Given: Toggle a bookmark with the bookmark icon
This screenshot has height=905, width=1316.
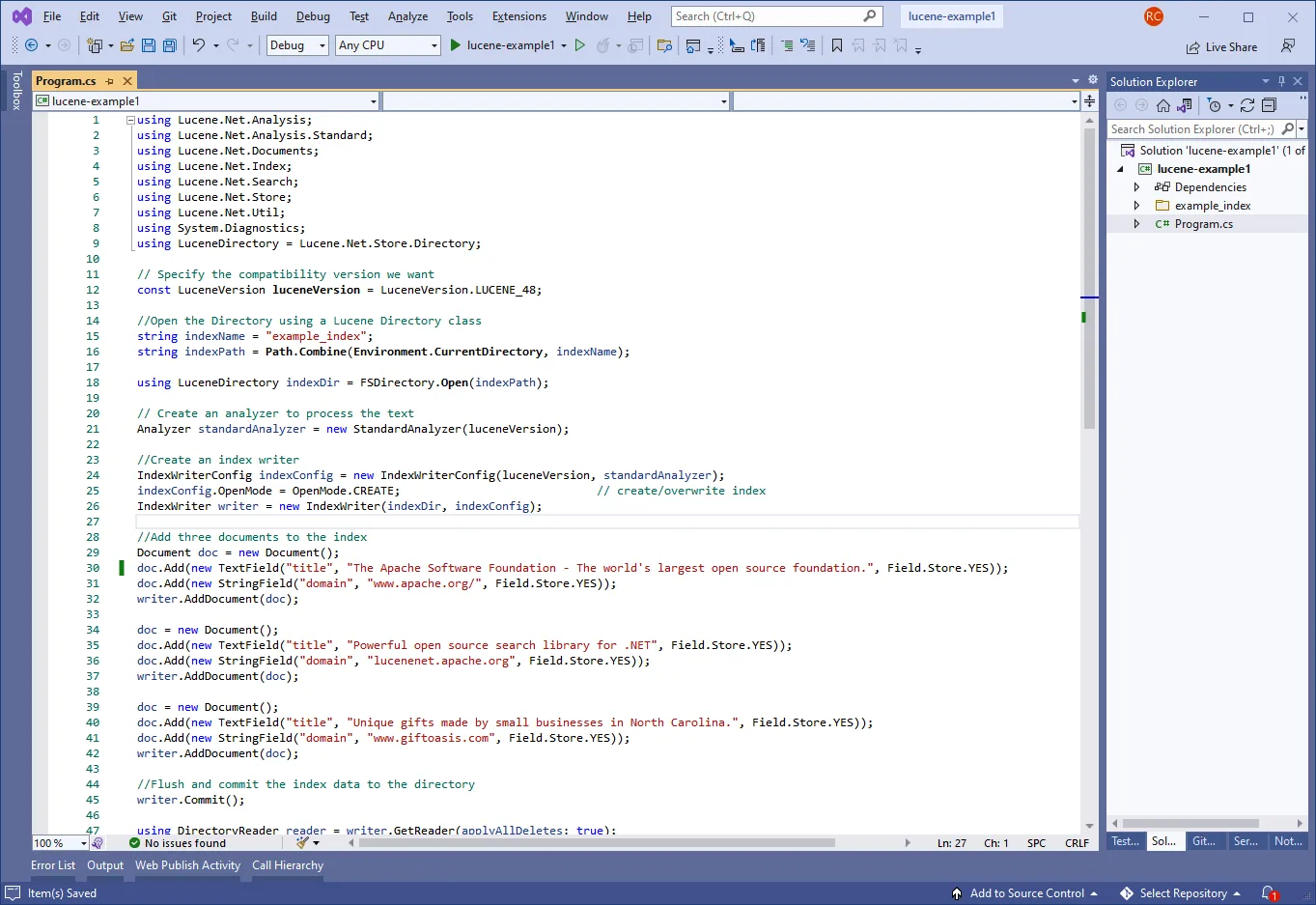Looking at the screenshot, I should click(836, 45).
